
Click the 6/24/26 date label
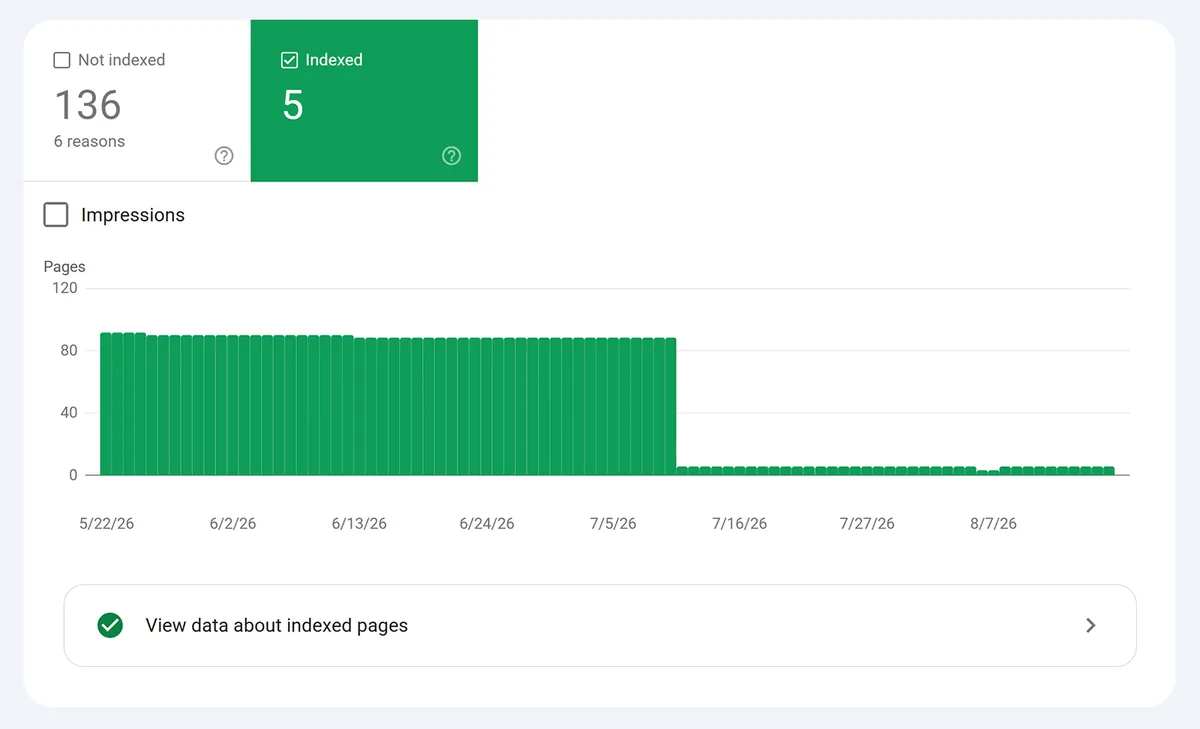(487, 524)
